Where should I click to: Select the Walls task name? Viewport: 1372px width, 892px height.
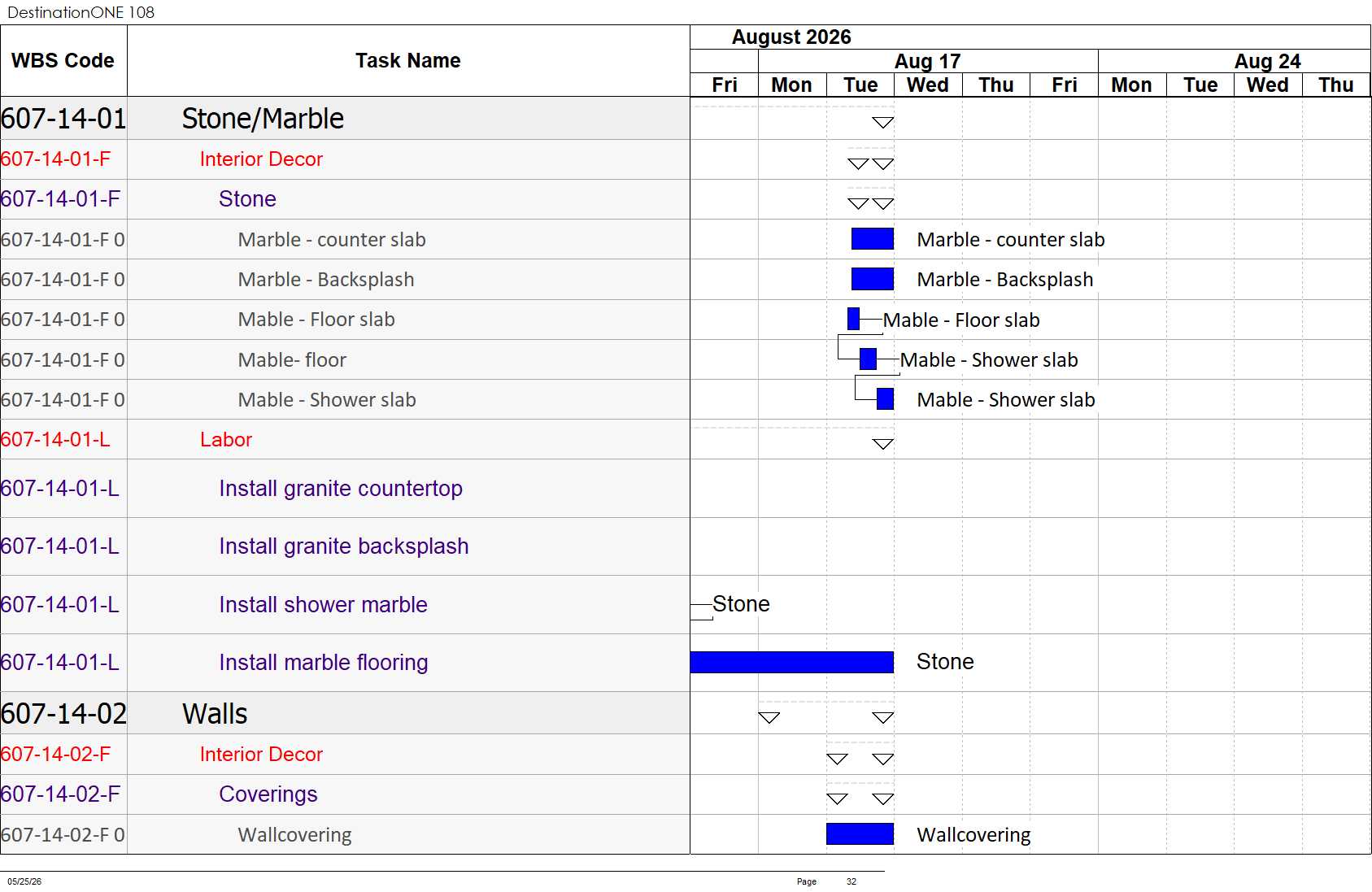click(x=215, y=714)
